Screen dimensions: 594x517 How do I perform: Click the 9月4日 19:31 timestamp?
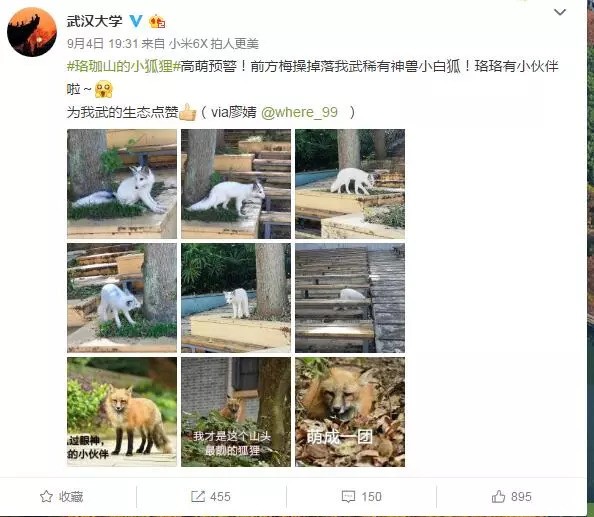pos(102,44)
